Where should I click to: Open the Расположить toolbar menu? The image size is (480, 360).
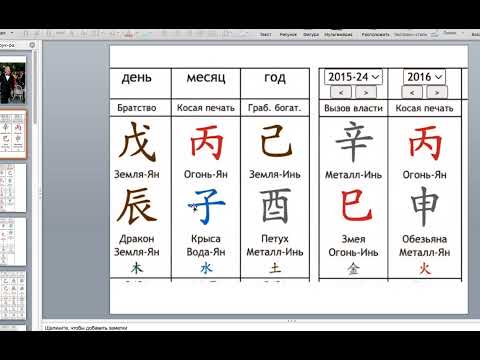(376, 34)
